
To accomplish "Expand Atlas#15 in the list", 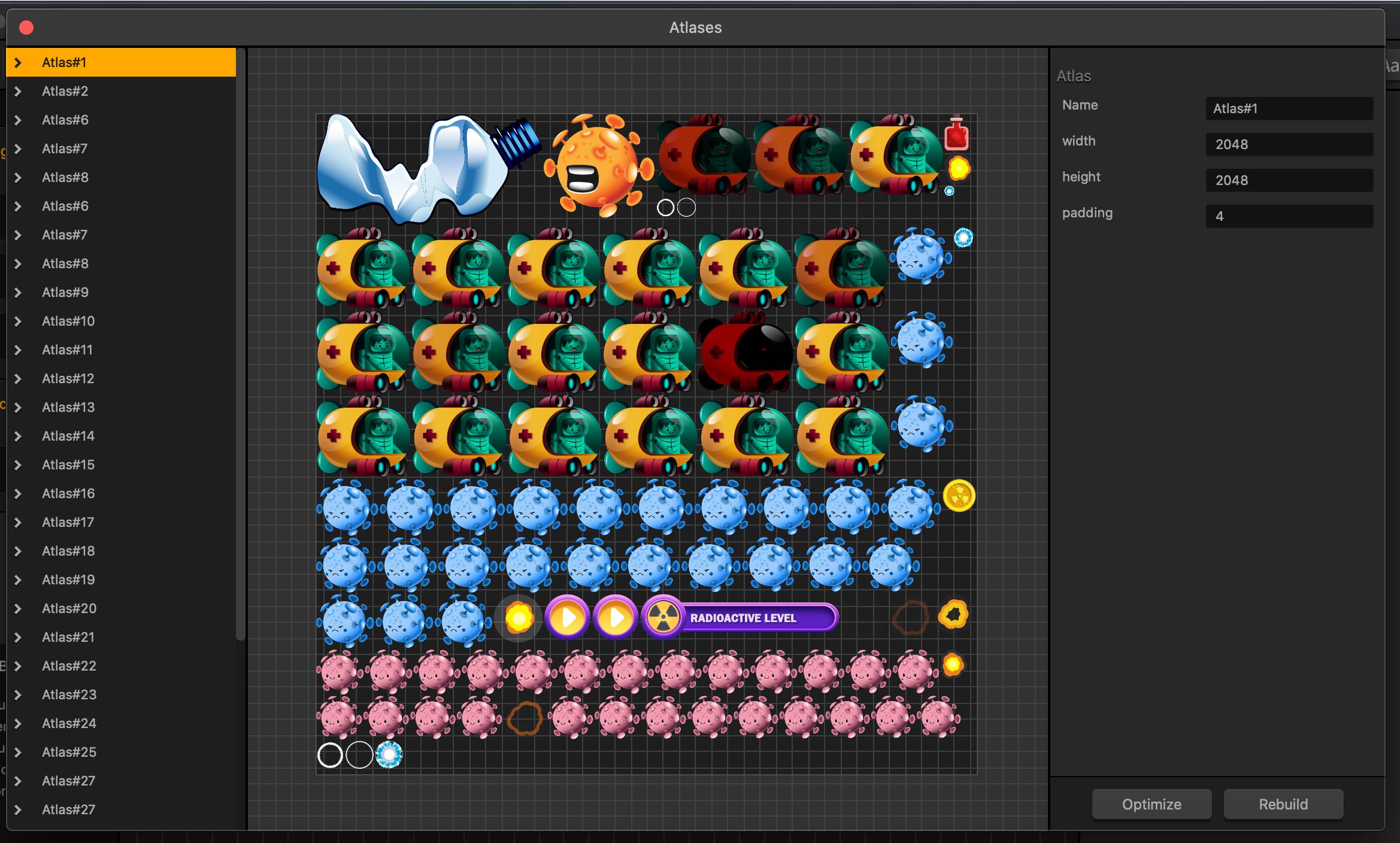I will pyautogui.click(x=18, y=465).
